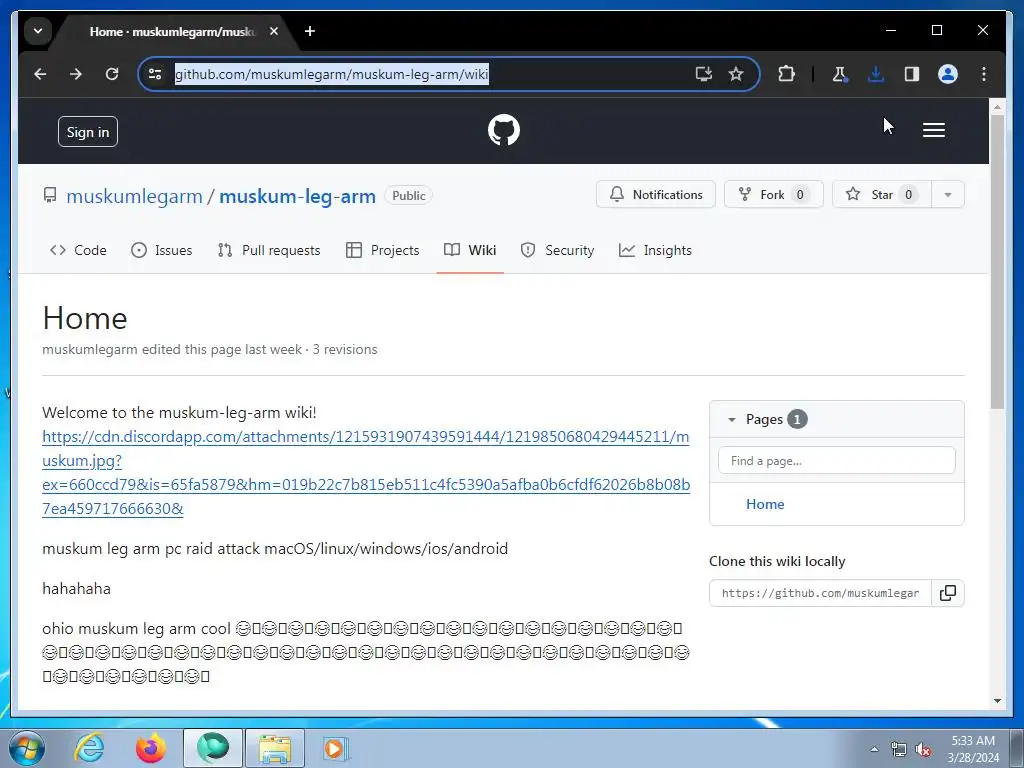Click 'Welcome to the muskum-leg-arm wiki!' text
Screen dimensions: 1024x768
pos(180,413)
